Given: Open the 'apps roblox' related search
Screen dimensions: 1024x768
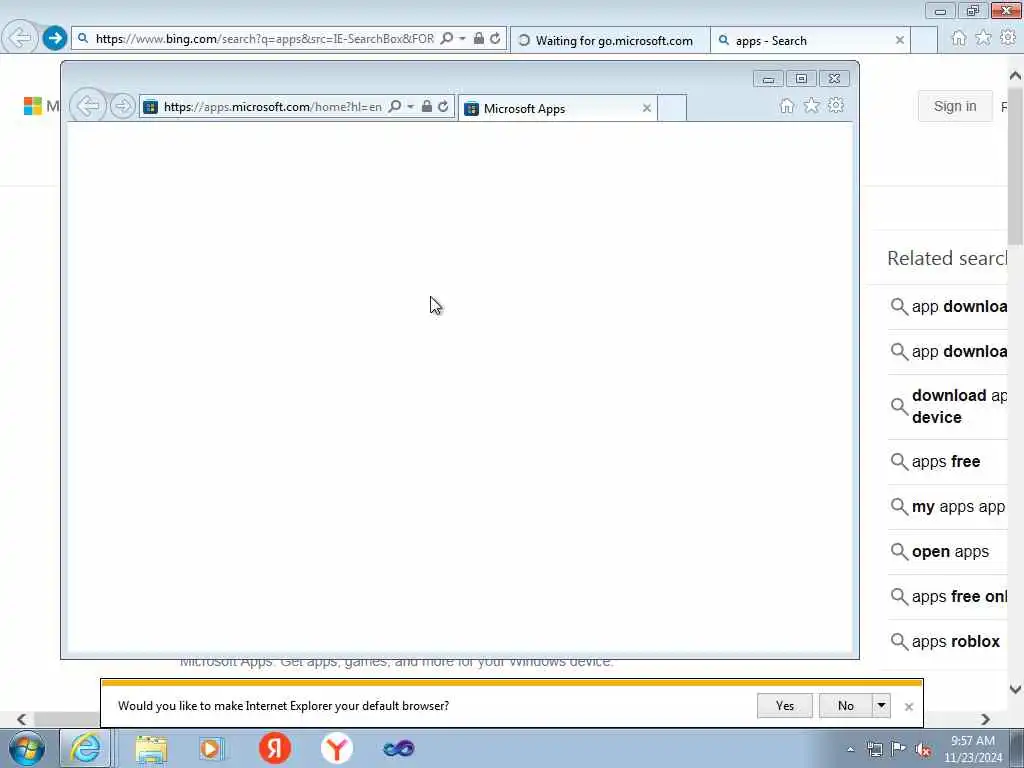Looking at the screenshot, I should [947, 642].
